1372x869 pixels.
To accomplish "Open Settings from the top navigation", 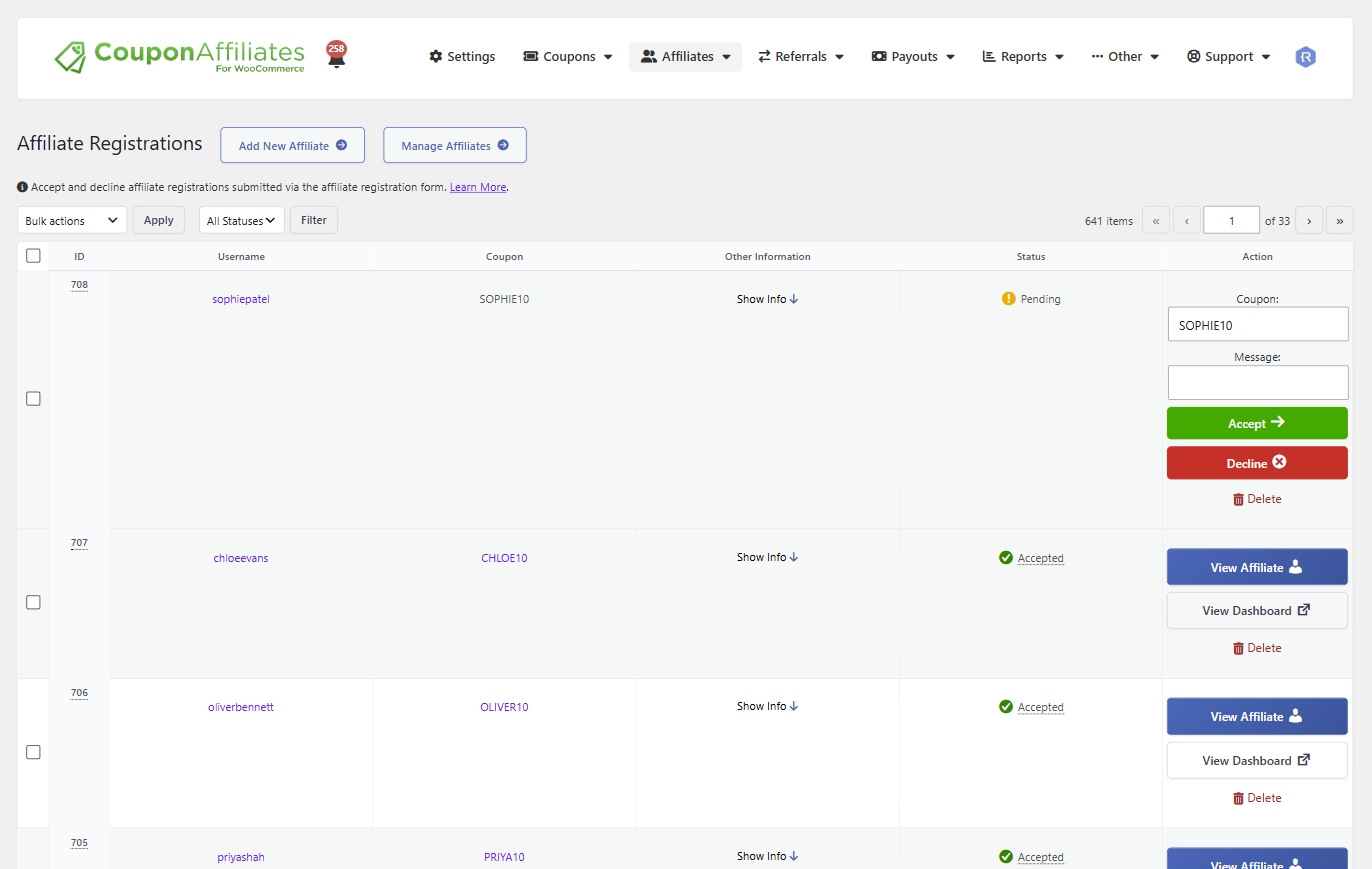I will tap(462, 57).
